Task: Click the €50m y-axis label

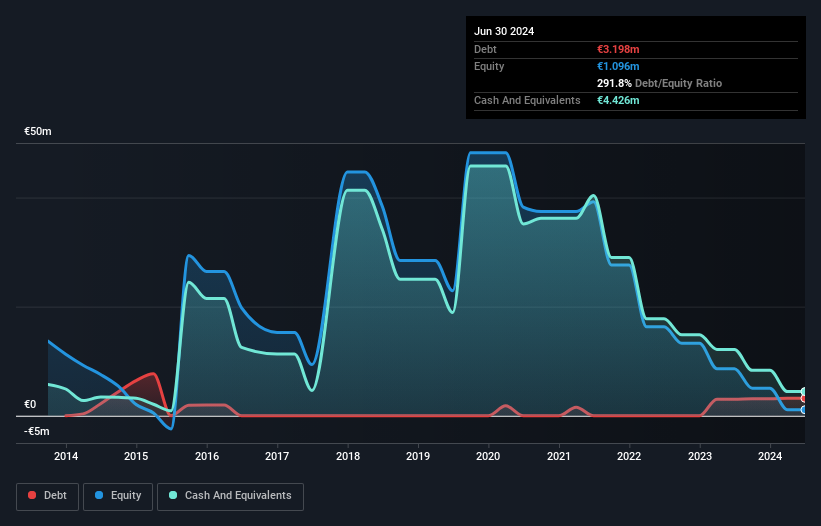Action: click(x=38, y=131)
